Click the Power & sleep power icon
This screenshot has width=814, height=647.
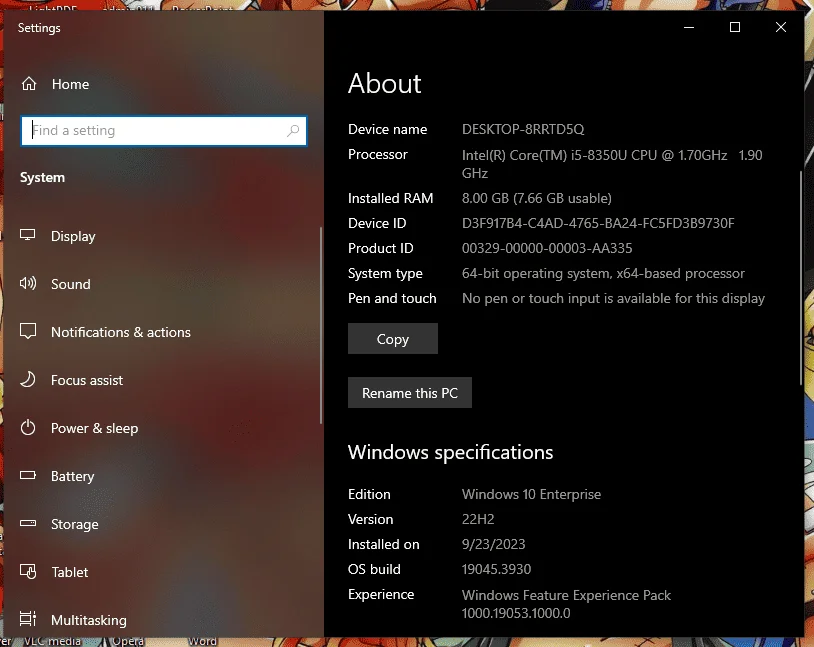(28, 428)
